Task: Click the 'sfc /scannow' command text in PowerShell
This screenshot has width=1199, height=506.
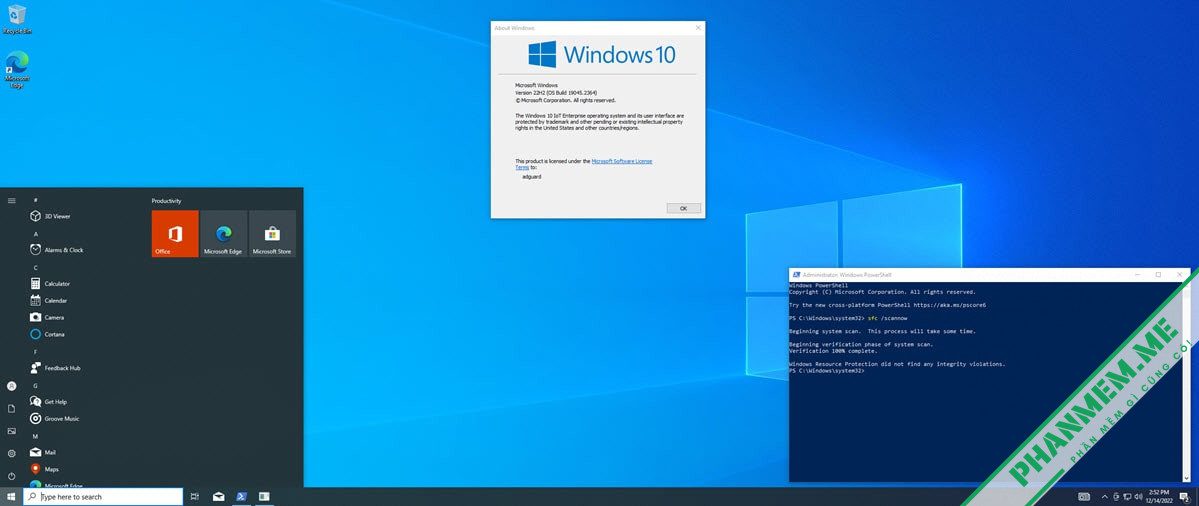Action: (885, 318)
